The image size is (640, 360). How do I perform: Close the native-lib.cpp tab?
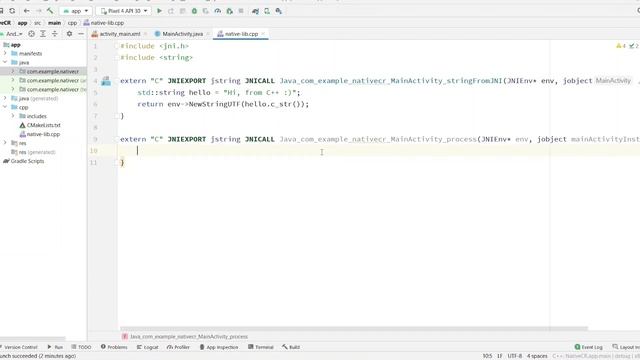[x=263, y=34]
